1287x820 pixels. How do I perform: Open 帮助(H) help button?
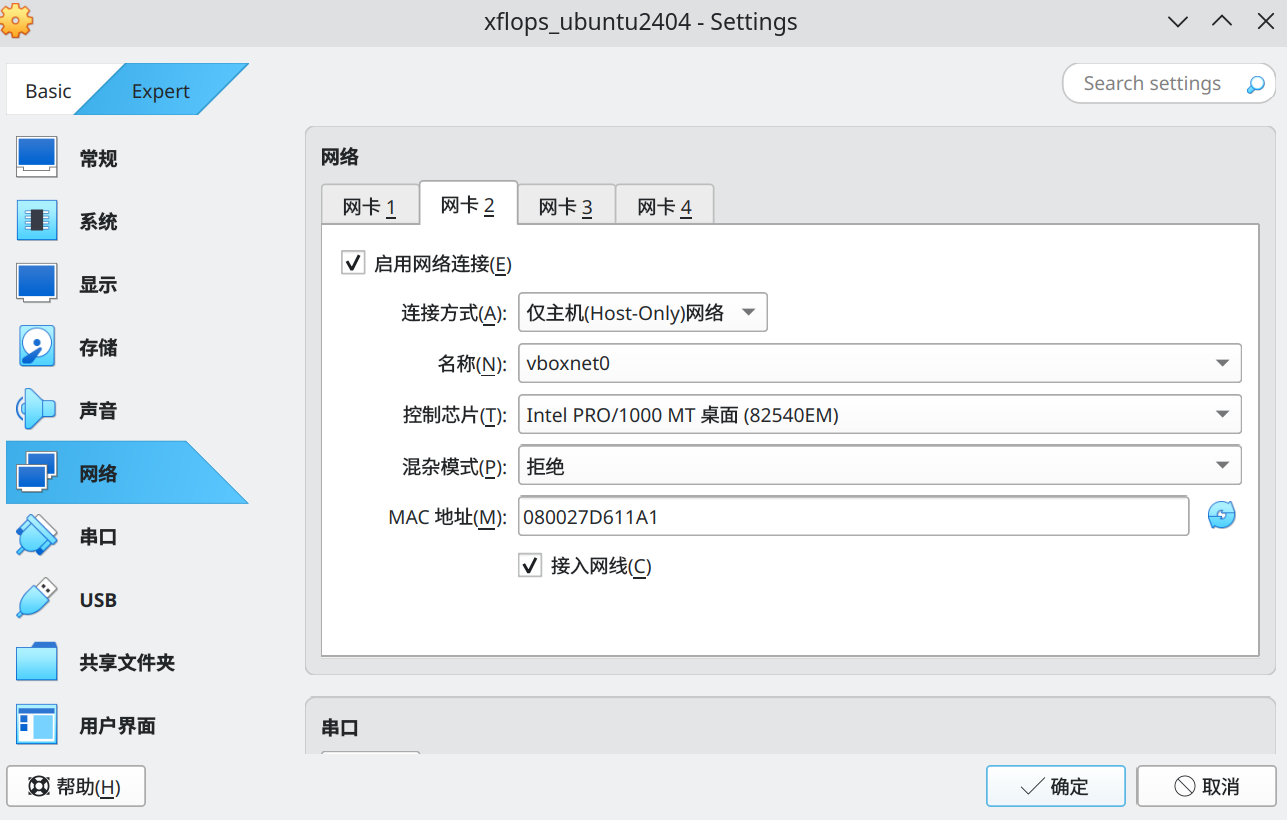click(76, 786)
